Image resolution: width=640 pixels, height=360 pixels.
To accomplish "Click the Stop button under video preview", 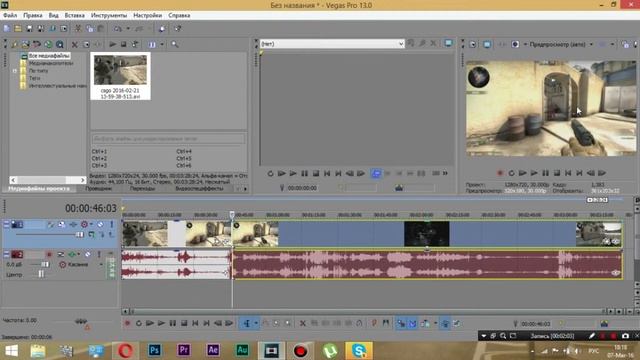I will (557, 173).
